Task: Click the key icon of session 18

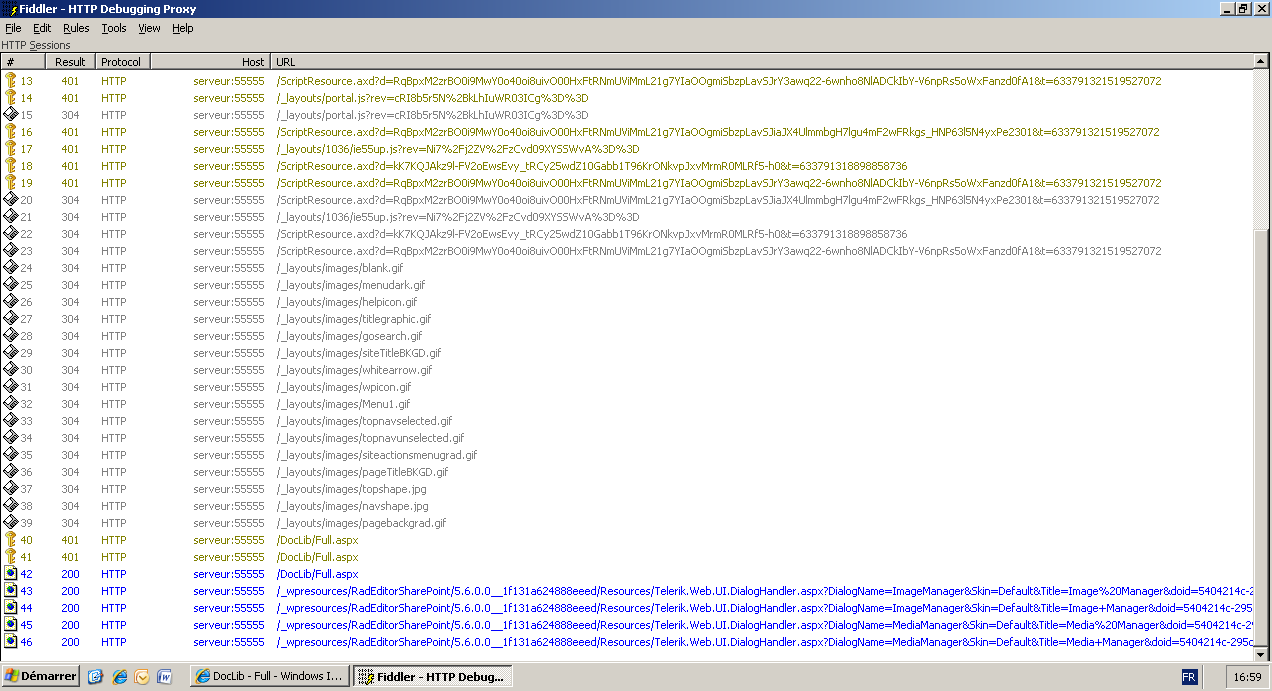Action: [10, 166]
